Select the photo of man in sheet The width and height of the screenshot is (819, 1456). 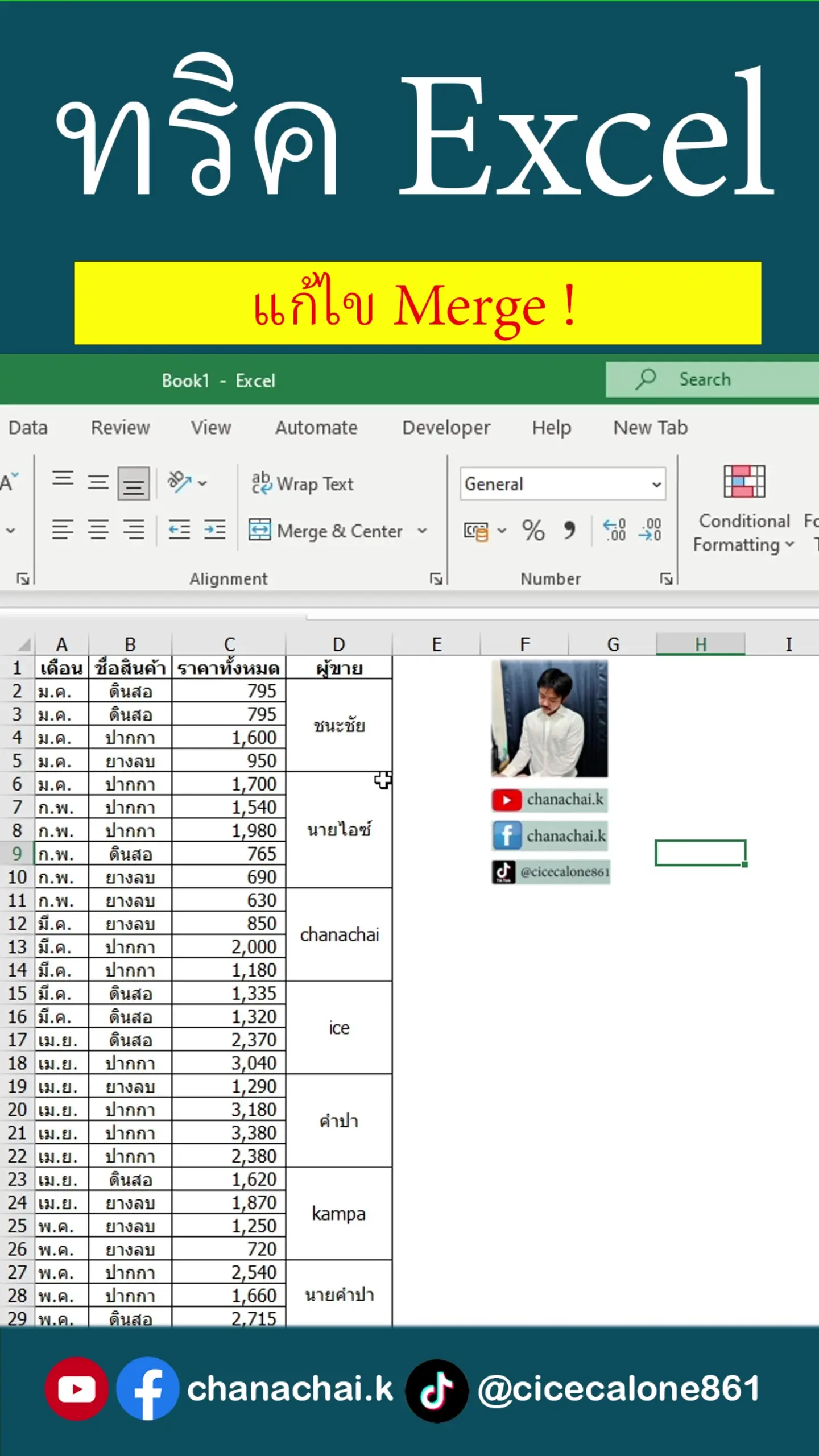(549, 718)
